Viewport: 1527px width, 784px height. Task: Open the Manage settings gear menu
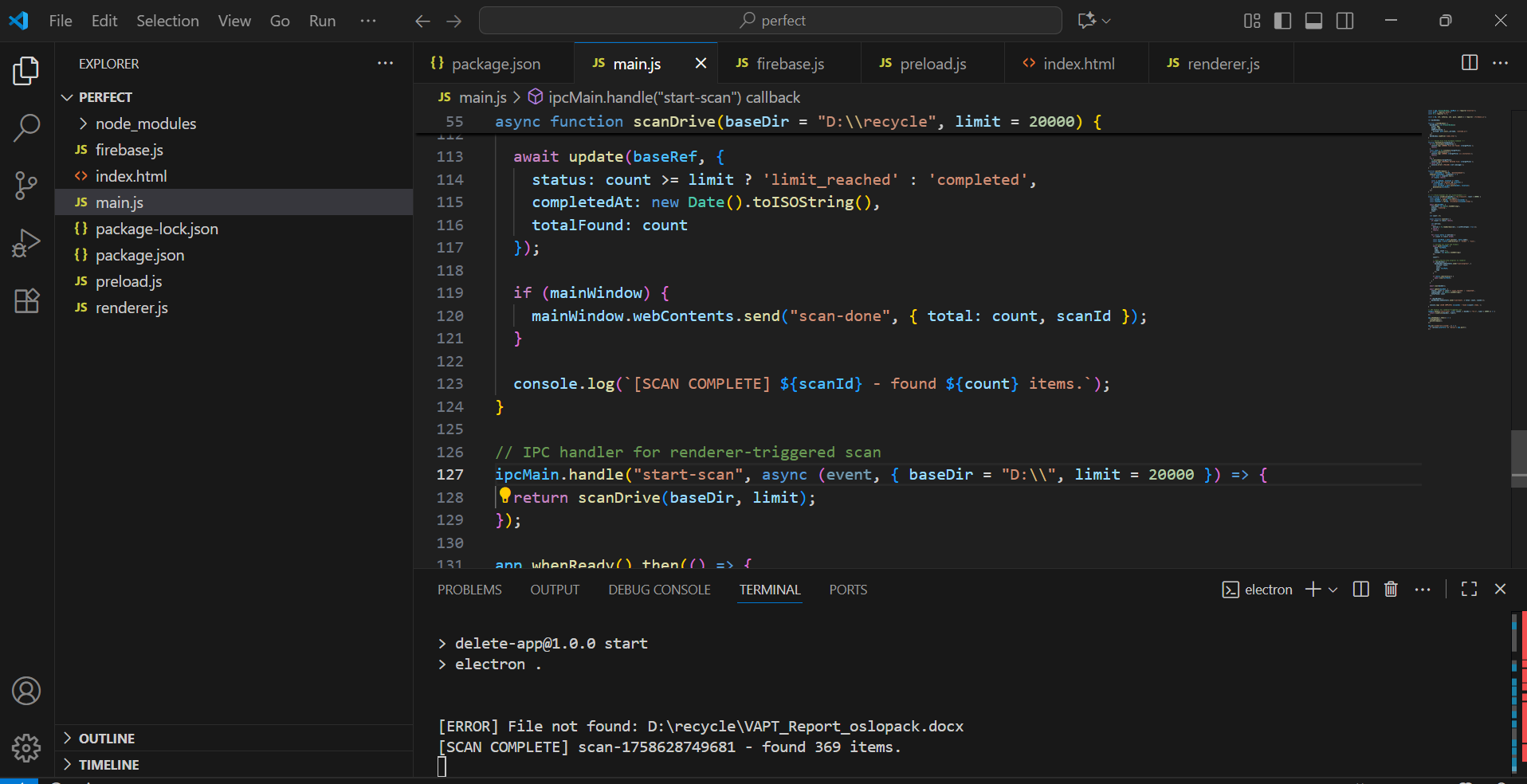[x=26, y=748]
